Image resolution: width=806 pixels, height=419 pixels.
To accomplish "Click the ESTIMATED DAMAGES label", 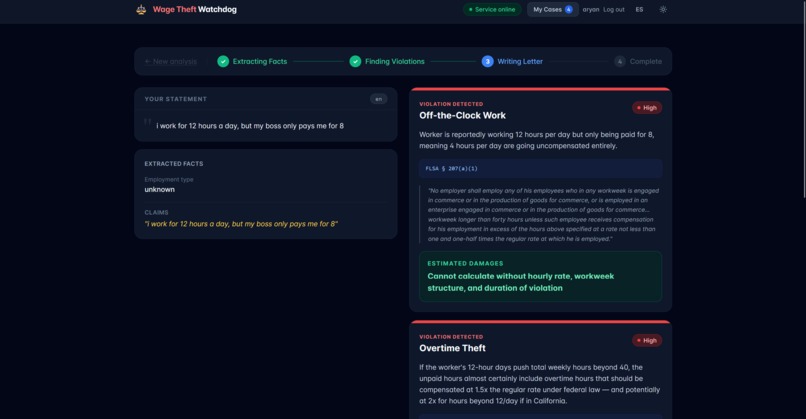I will [465, 263].
